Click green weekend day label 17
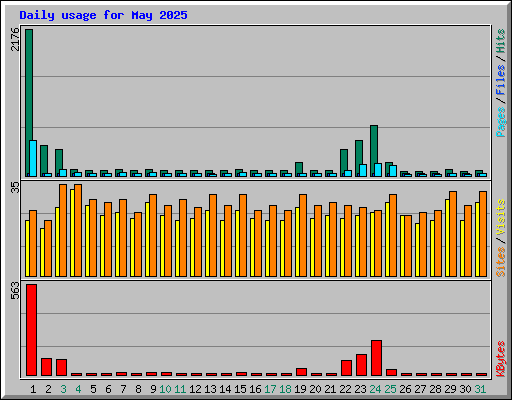 270,389
